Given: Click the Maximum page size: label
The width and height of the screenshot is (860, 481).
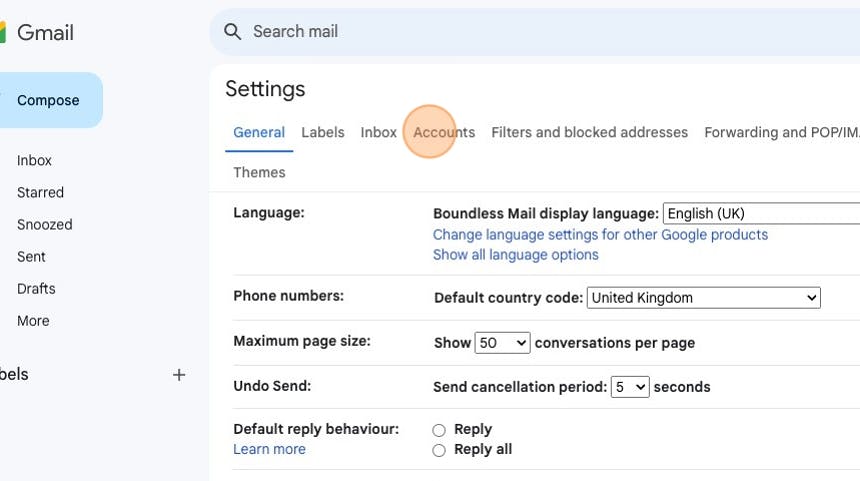Looking at the screenshot, I should [302, 341].
